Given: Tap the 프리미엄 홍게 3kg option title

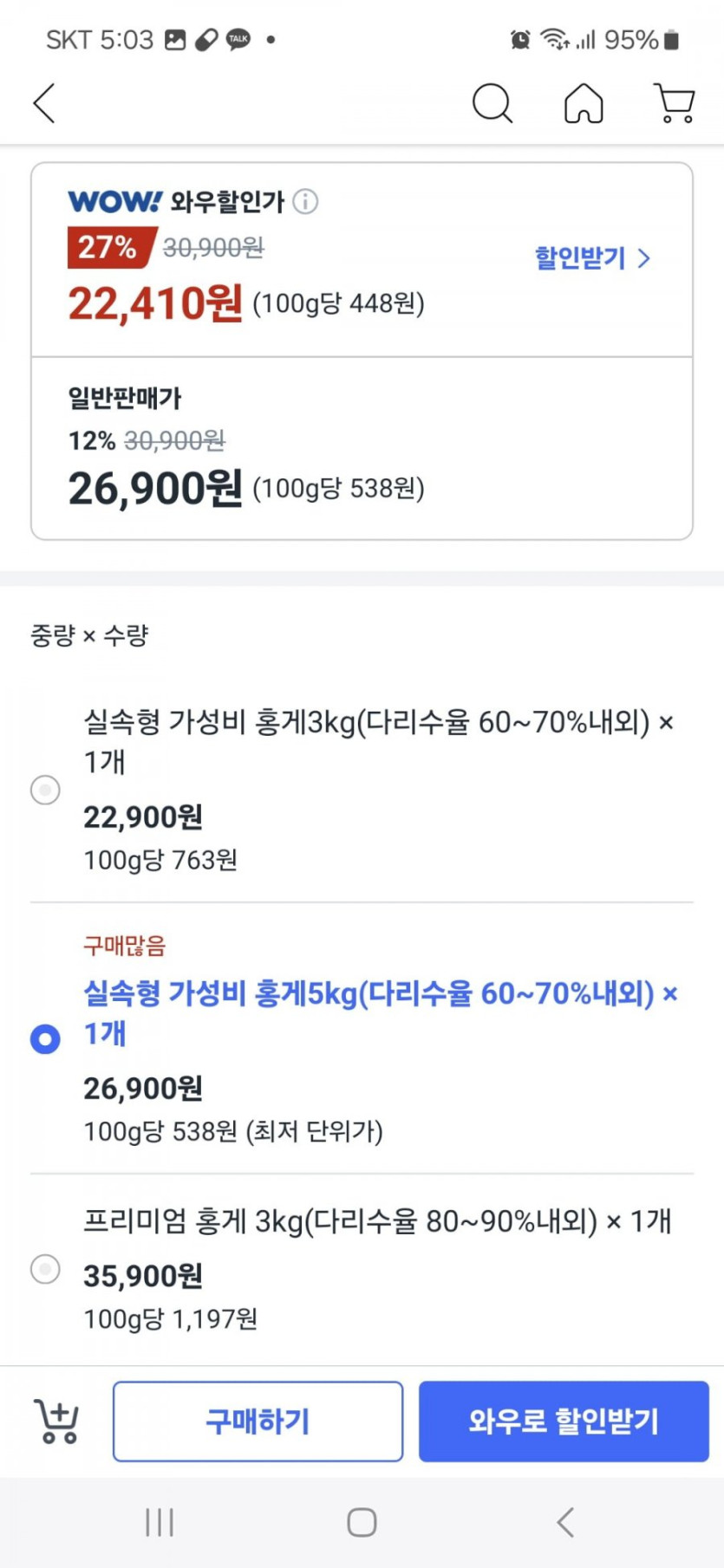Looking at the screenshot, I should [377, 1221].
